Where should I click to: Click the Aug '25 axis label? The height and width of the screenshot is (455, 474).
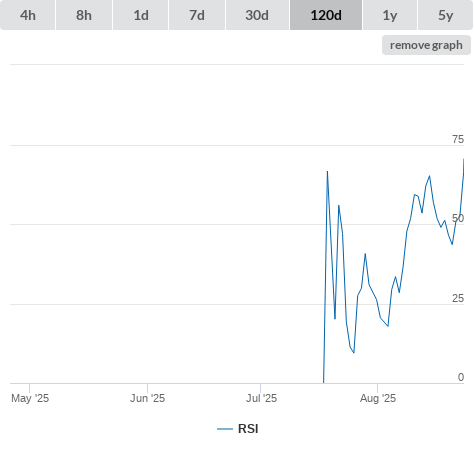[378, 398]
